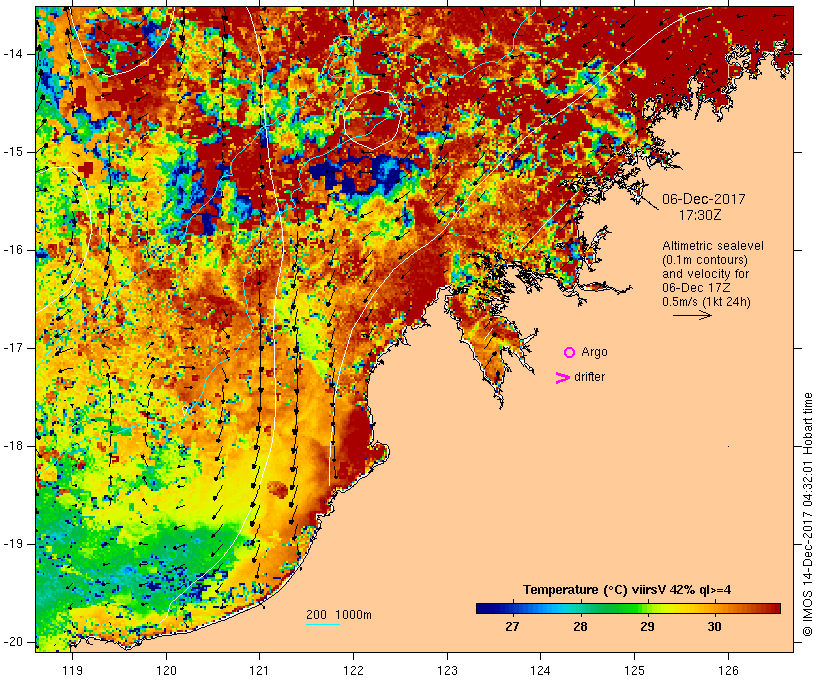Click the 'Temperature (°C) viirsV 42% ql>=4' title
The image size is (820, 680).
coord(627,590)
